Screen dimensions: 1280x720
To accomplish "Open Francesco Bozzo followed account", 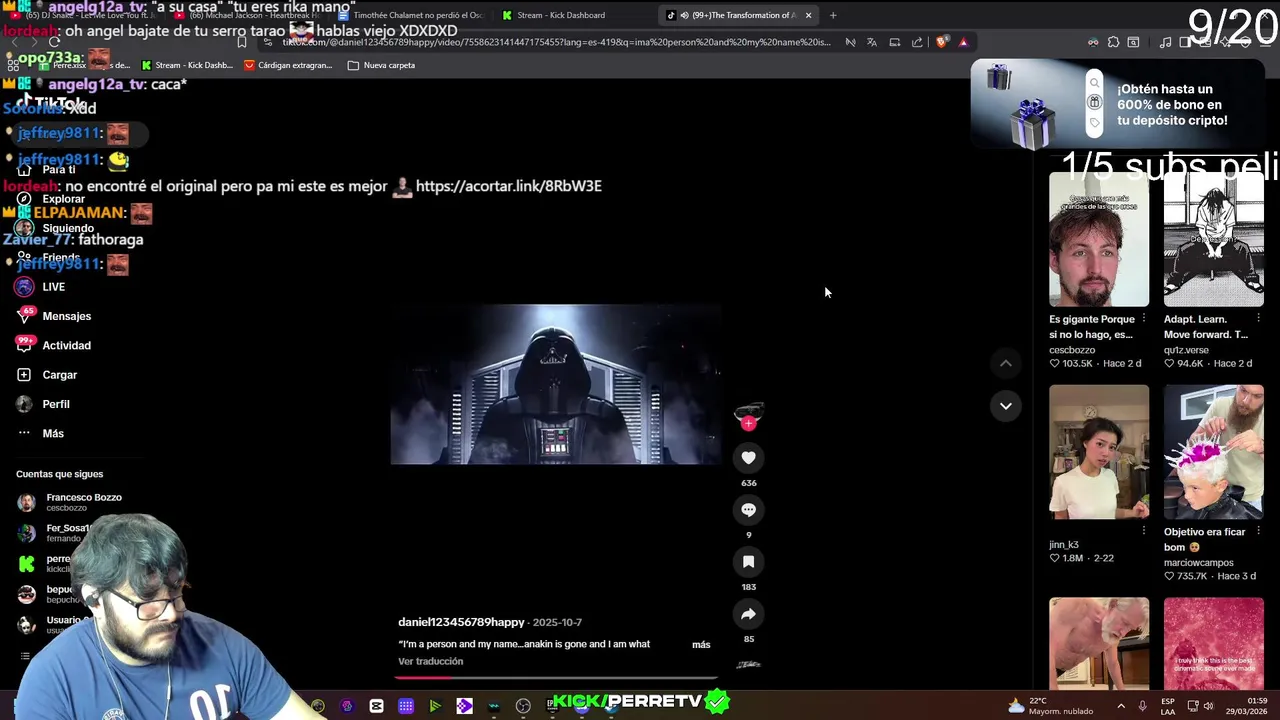I will [x=70, y=502].
